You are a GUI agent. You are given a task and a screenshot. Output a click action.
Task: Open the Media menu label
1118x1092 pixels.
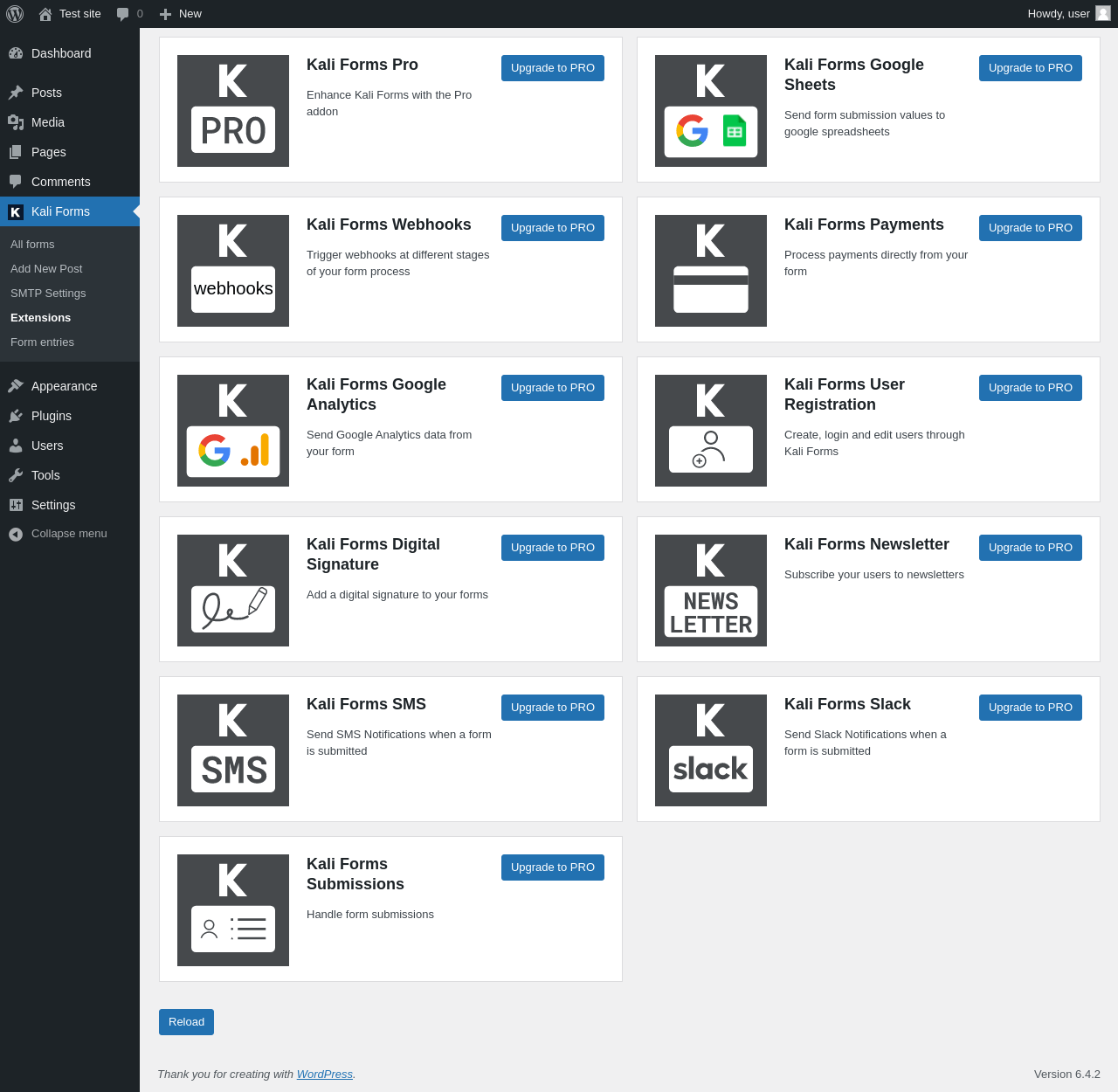pyautogui.click(x=48, y=122)
